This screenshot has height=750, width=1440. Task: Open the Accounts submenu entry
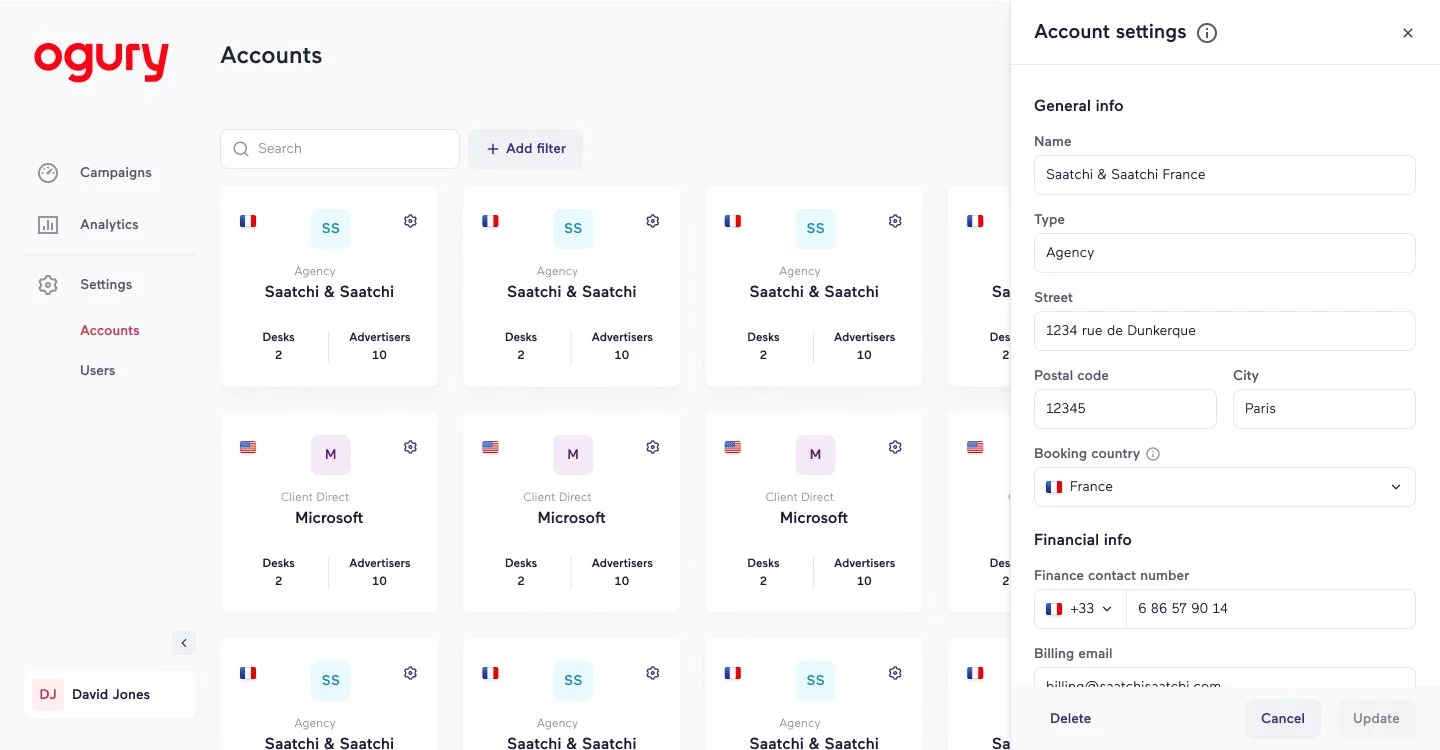tap(110, 331)
